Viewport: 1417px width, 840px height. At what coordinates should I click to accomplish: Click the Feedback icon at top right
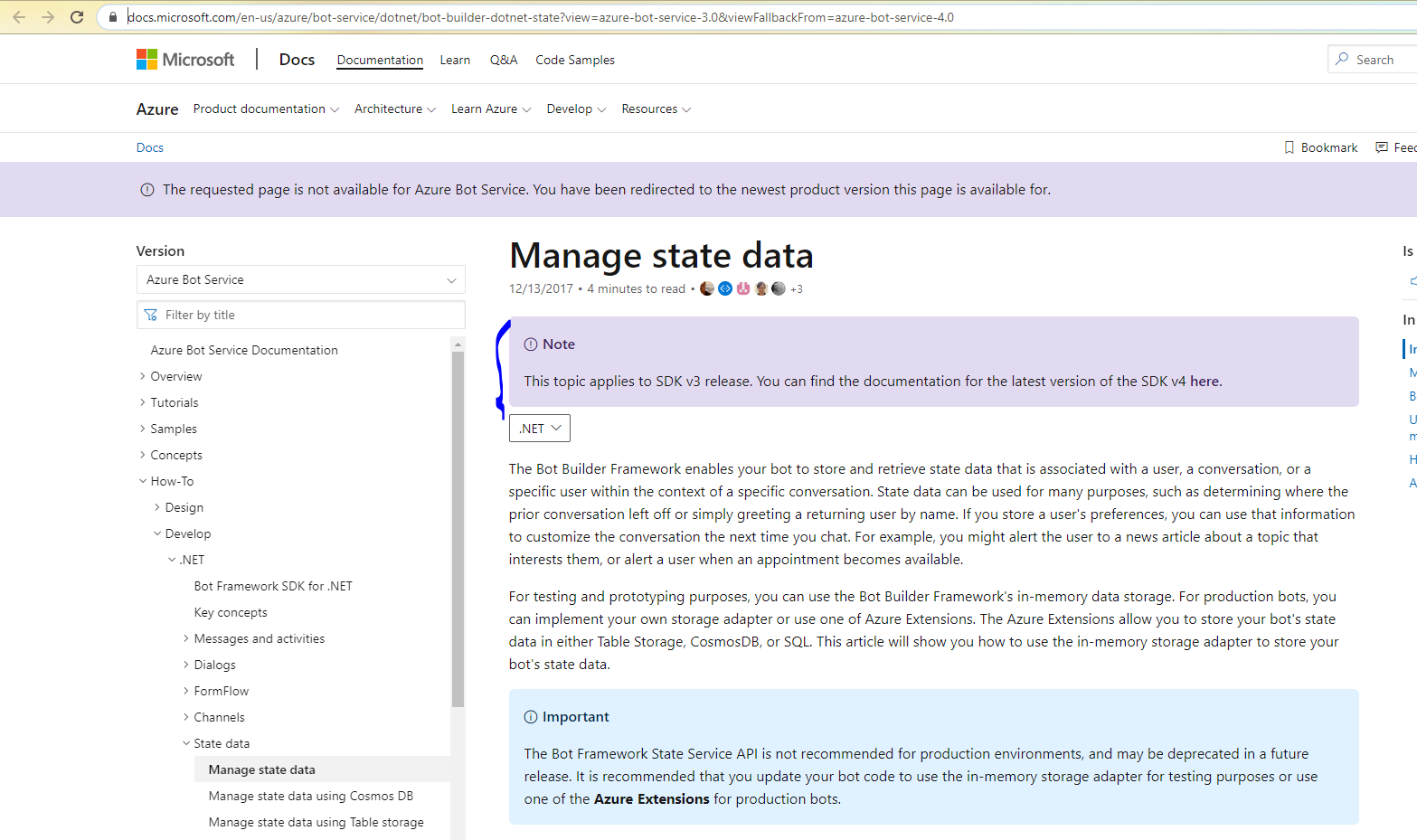pos(1384,147)
